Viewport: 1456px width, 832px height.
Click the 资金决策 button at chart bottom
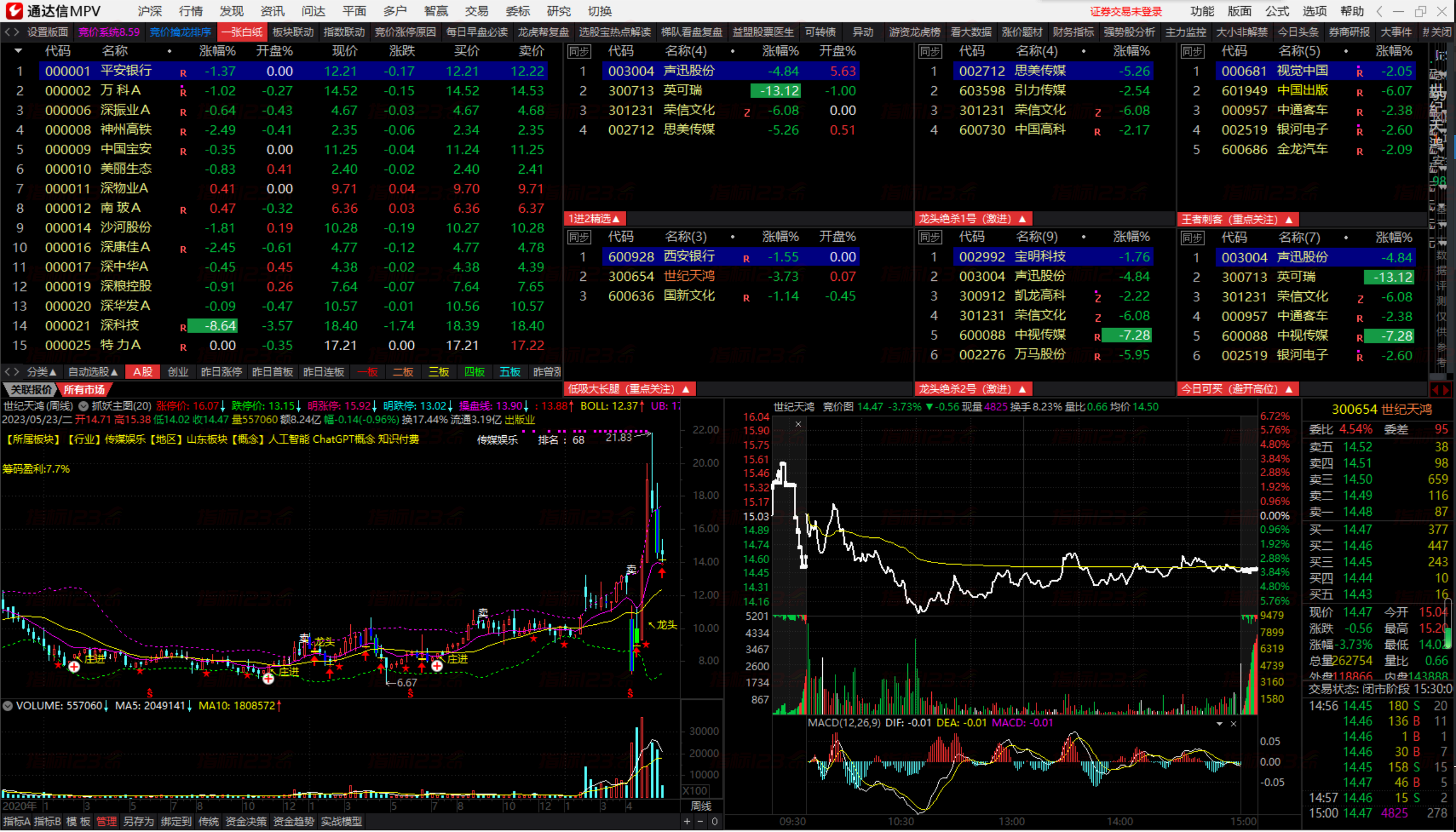point(246,822)
